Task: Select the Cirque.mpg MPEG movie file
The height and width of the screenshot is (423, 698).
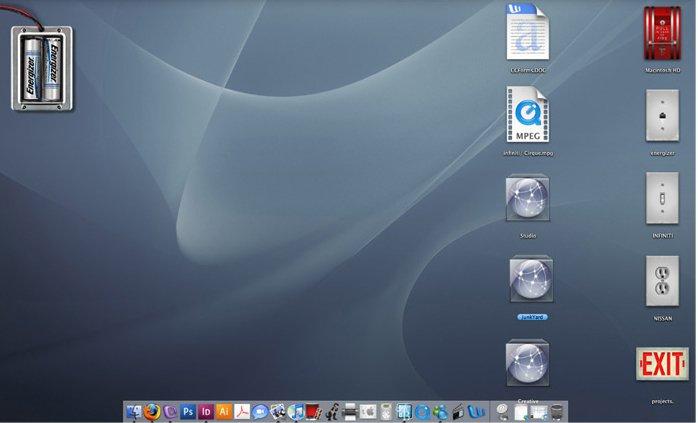Action: [528, 115]
